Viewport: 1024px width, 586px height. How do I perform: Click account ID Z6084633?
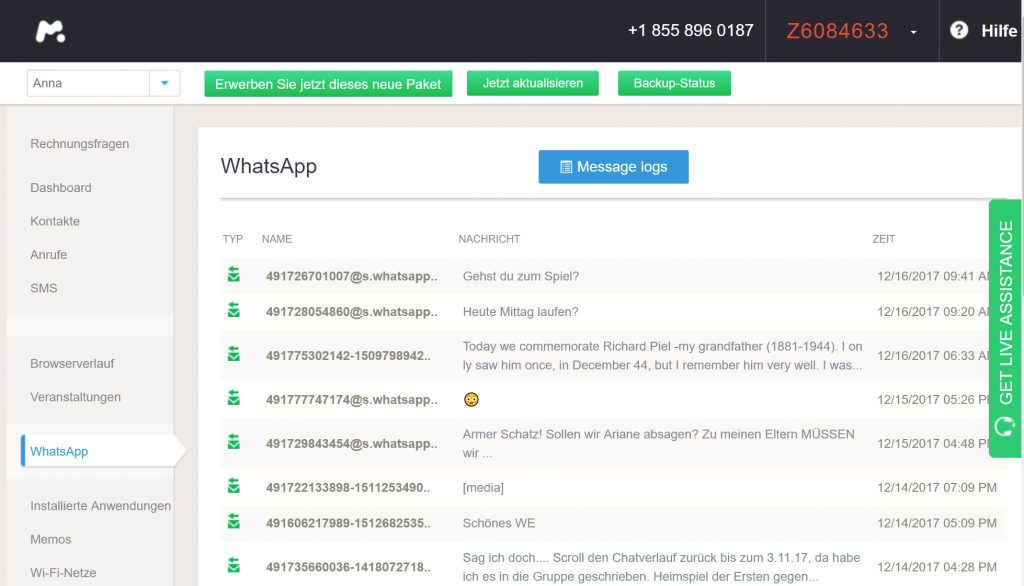coord(837,31)
